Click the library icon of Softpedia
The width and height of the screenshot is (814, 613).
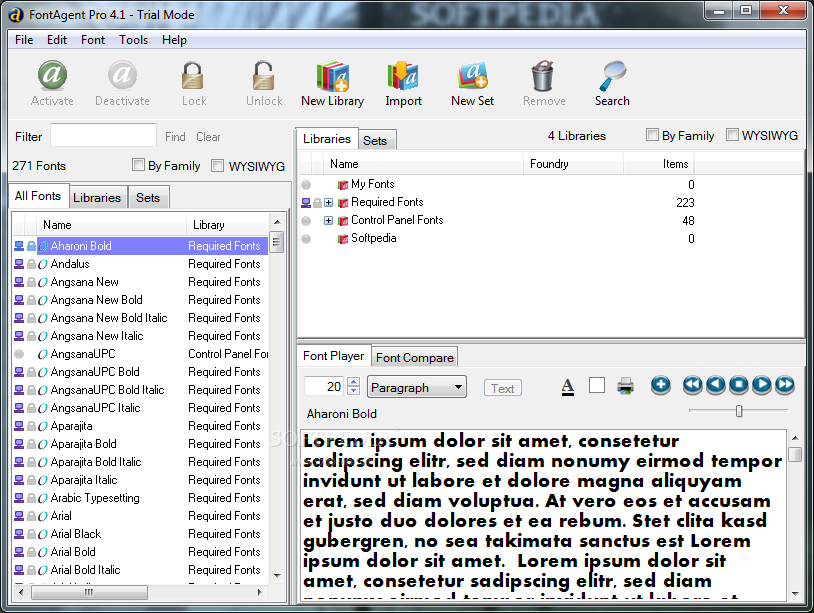[x=343, y=239]
